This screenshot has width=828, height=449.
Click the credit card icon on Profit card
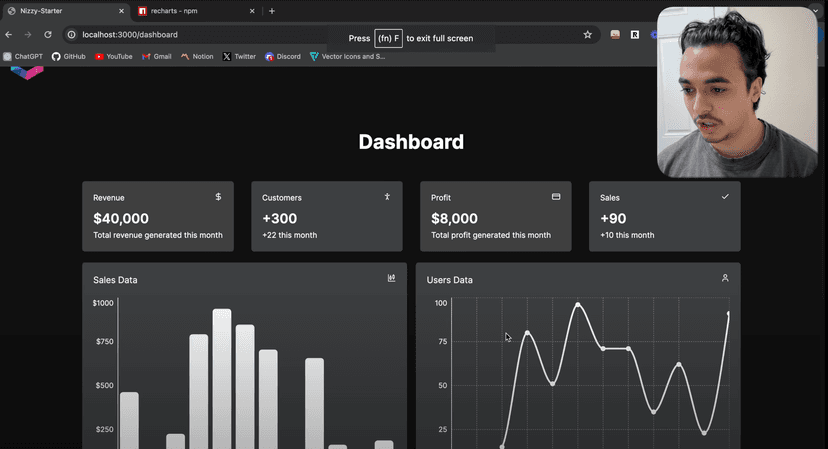[x=556, y=197]
